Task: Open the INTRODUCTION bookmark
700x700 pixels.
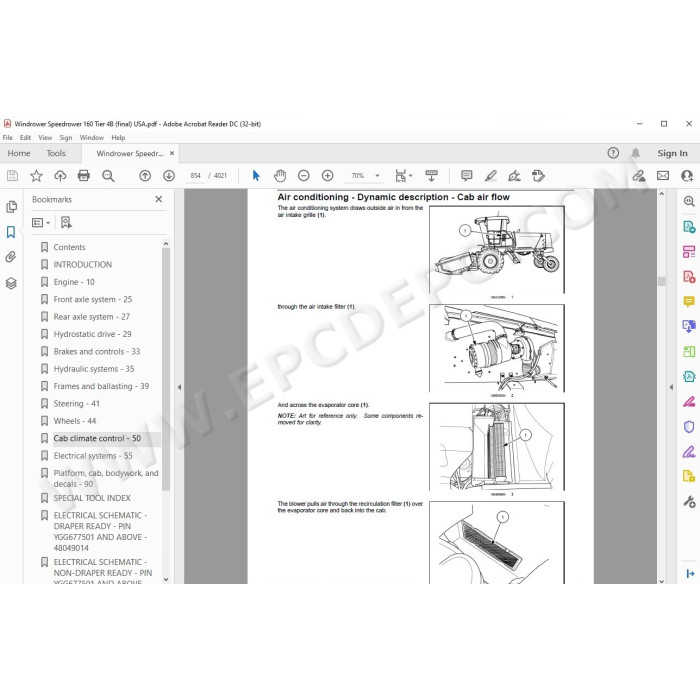Action: pos(83,264)
